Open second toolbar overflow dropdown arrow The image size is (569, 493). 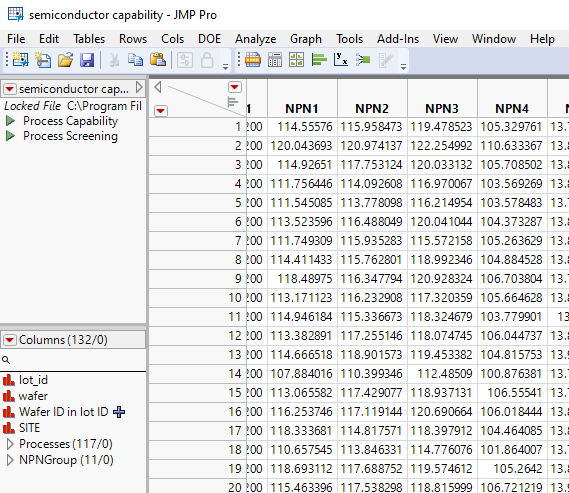tap(403, 67)
